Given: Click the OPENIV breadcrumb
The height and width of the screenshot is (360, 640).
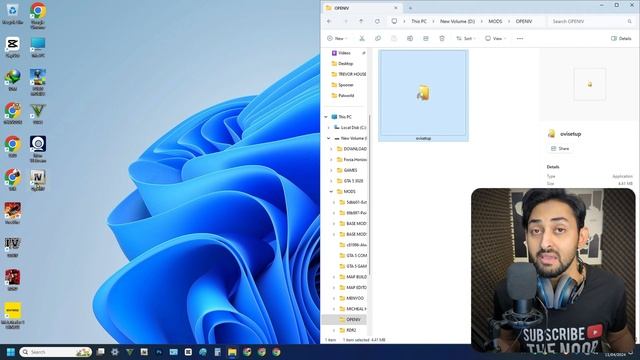Looking at the screenshot, I should 524,21.
